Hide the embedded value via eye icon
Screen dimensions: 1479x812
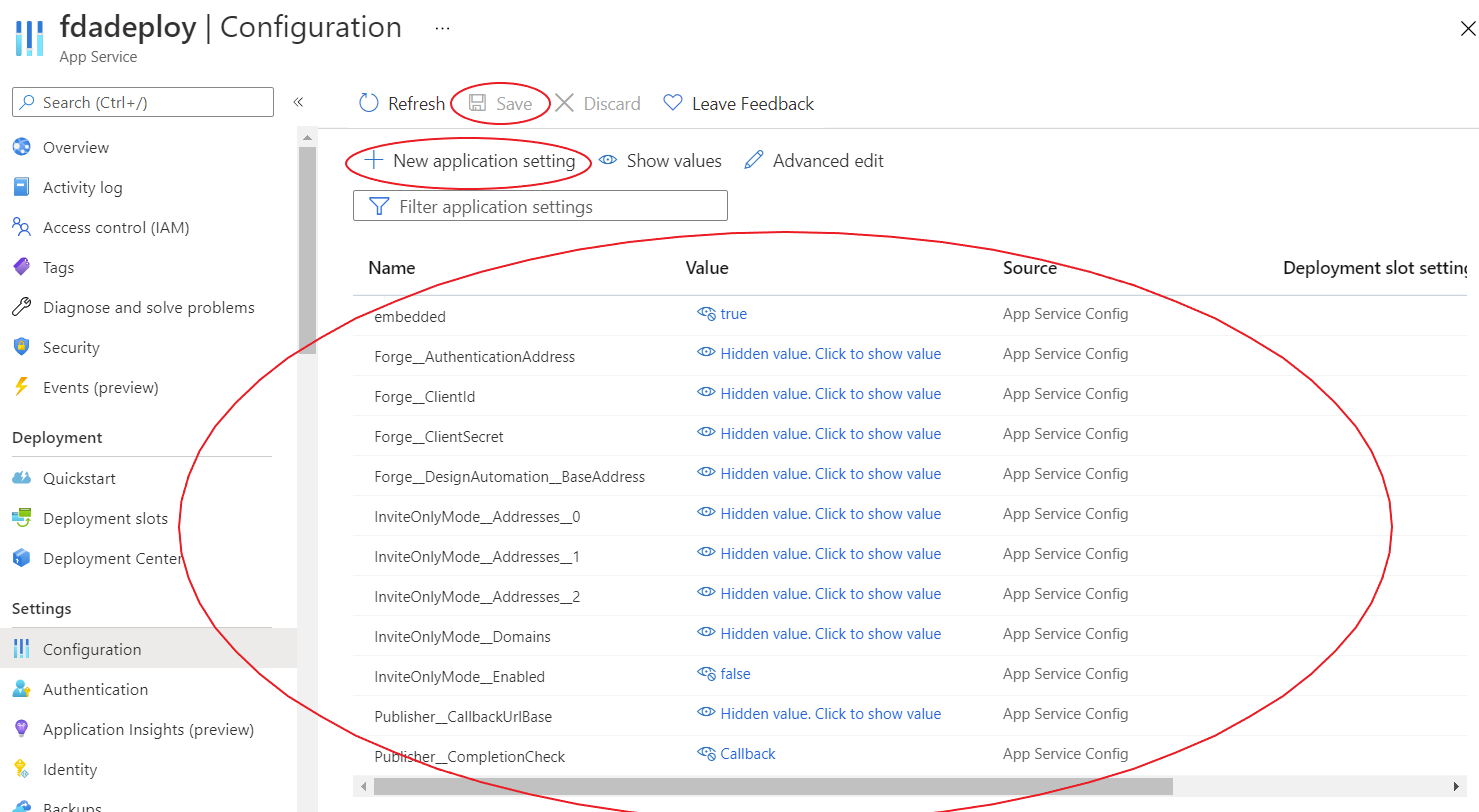(706, 314)
